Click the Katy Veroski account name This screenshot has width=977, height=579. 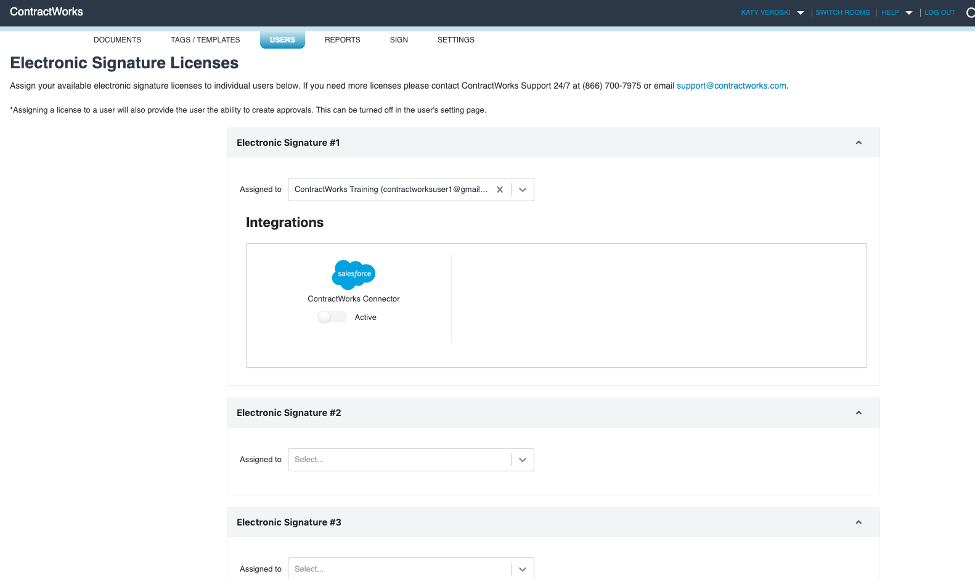[x=765, y=12]
